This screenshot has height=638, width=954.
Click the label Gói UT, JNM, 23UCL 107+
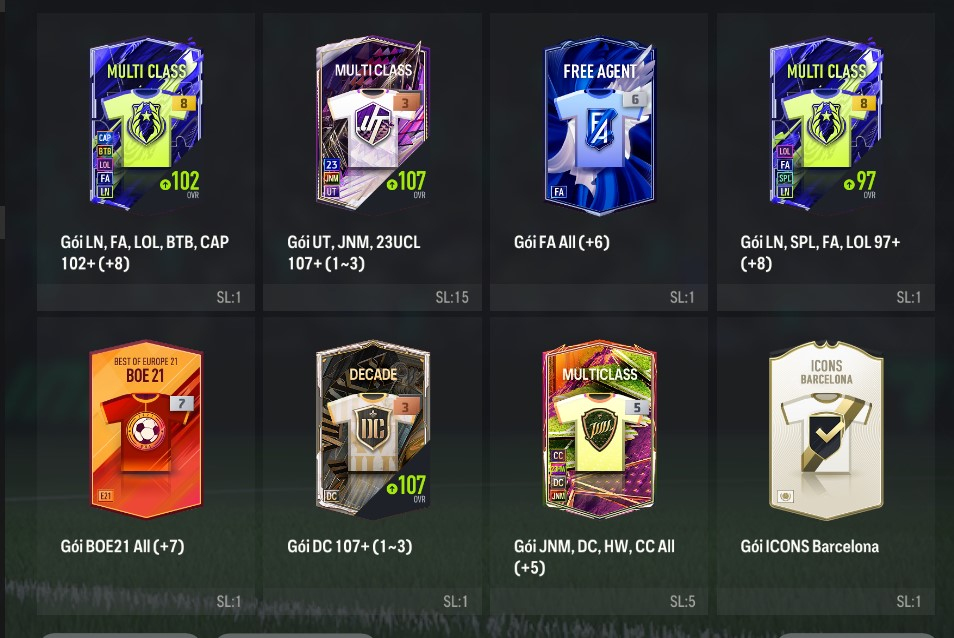[x=353, y=252]
